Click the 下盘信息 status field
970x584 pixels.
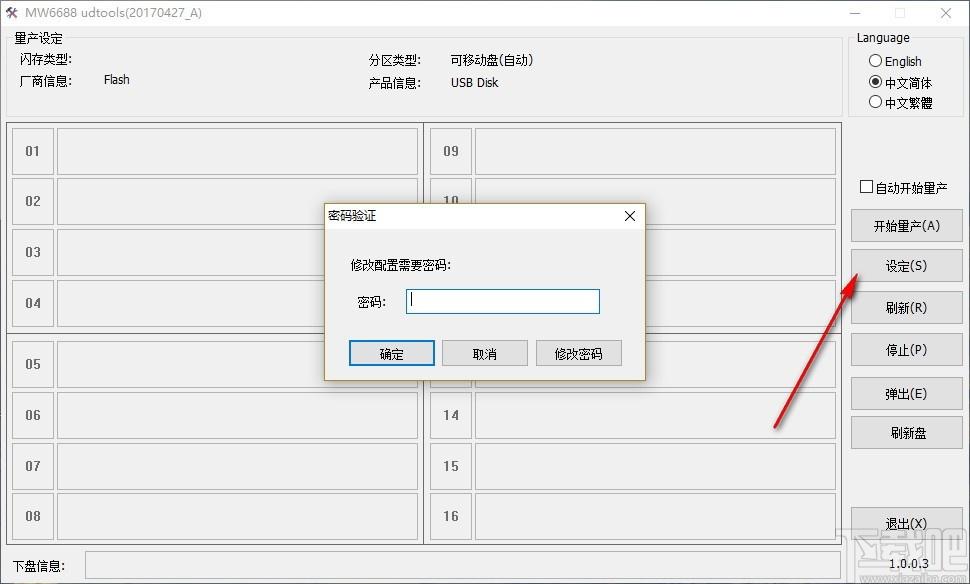pyautogui.click(x=462, y=565)
